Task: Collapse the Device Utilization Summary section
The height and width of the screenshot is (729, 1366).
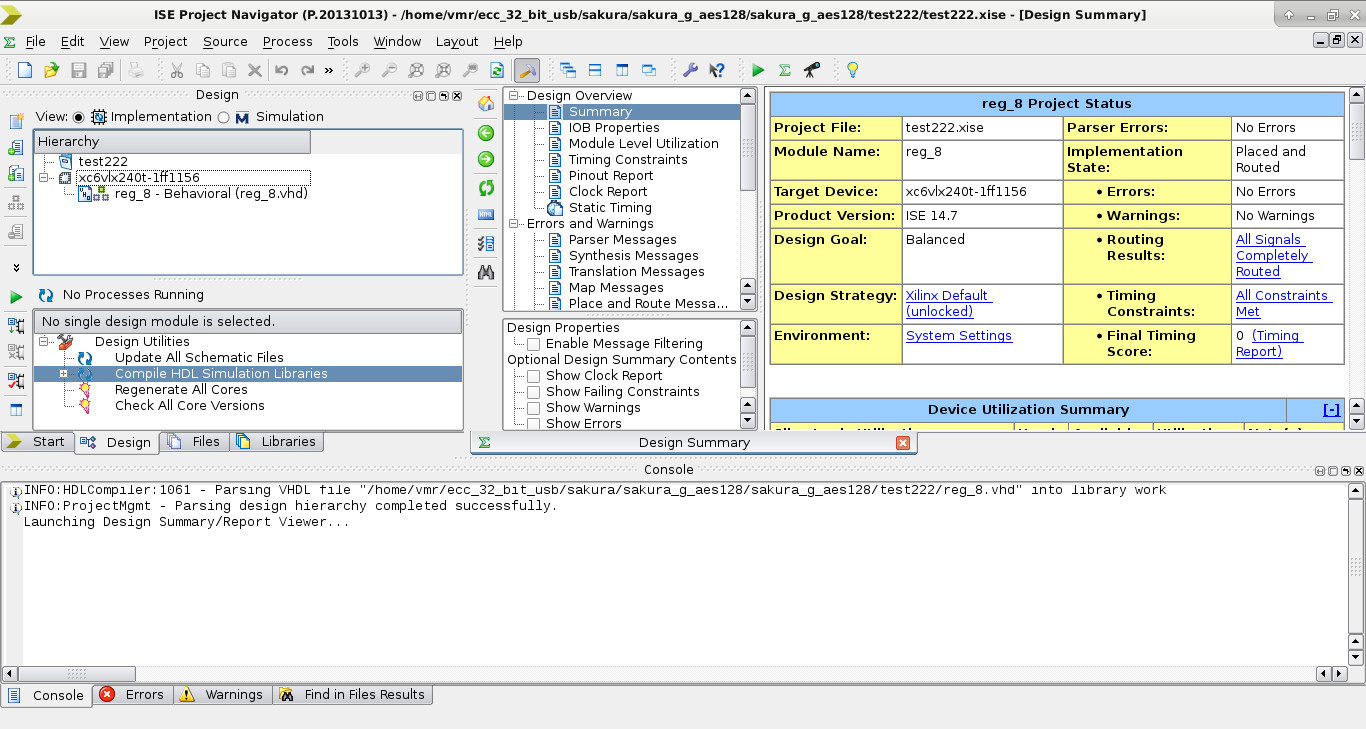Action: click(1331, 410)
